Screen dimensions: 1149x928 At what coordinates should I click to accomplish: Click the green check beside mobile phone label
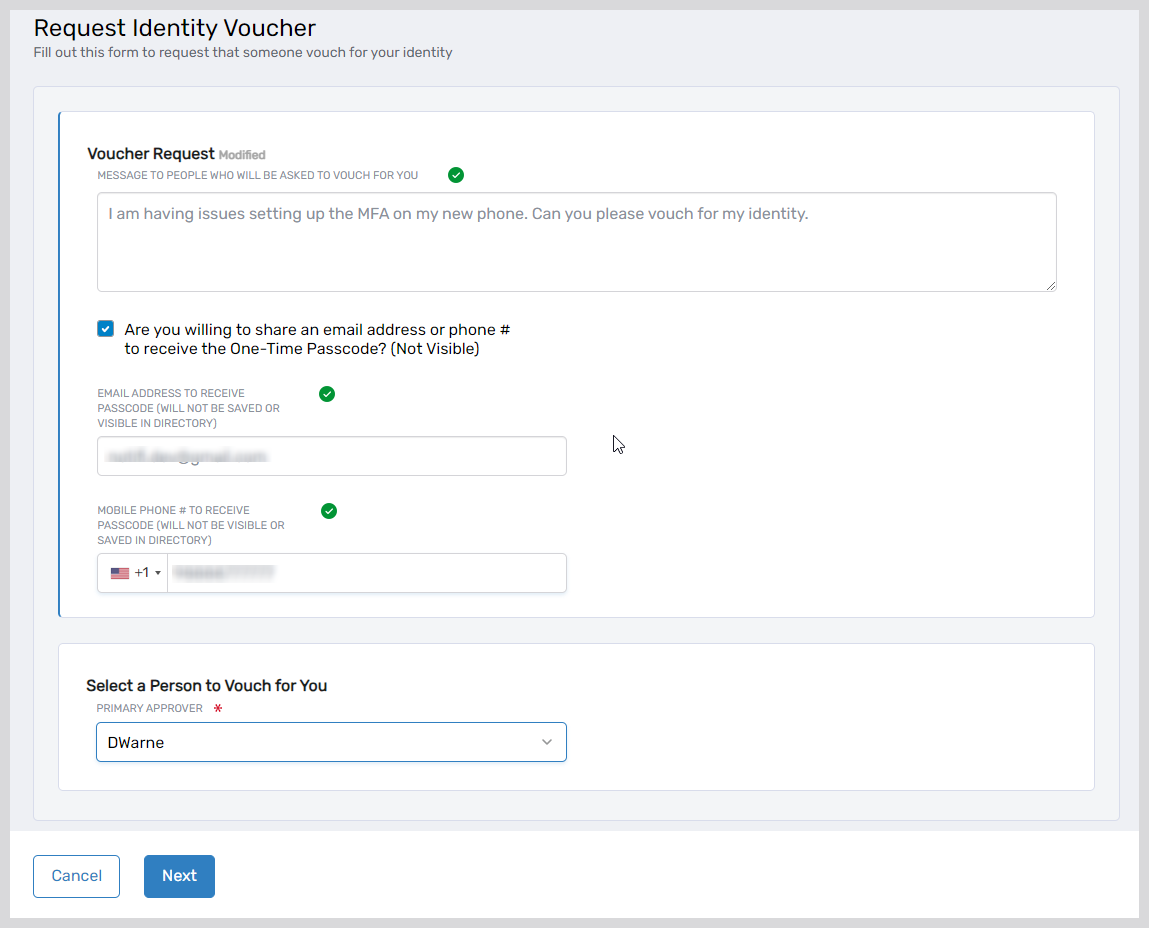click(329, 511)
